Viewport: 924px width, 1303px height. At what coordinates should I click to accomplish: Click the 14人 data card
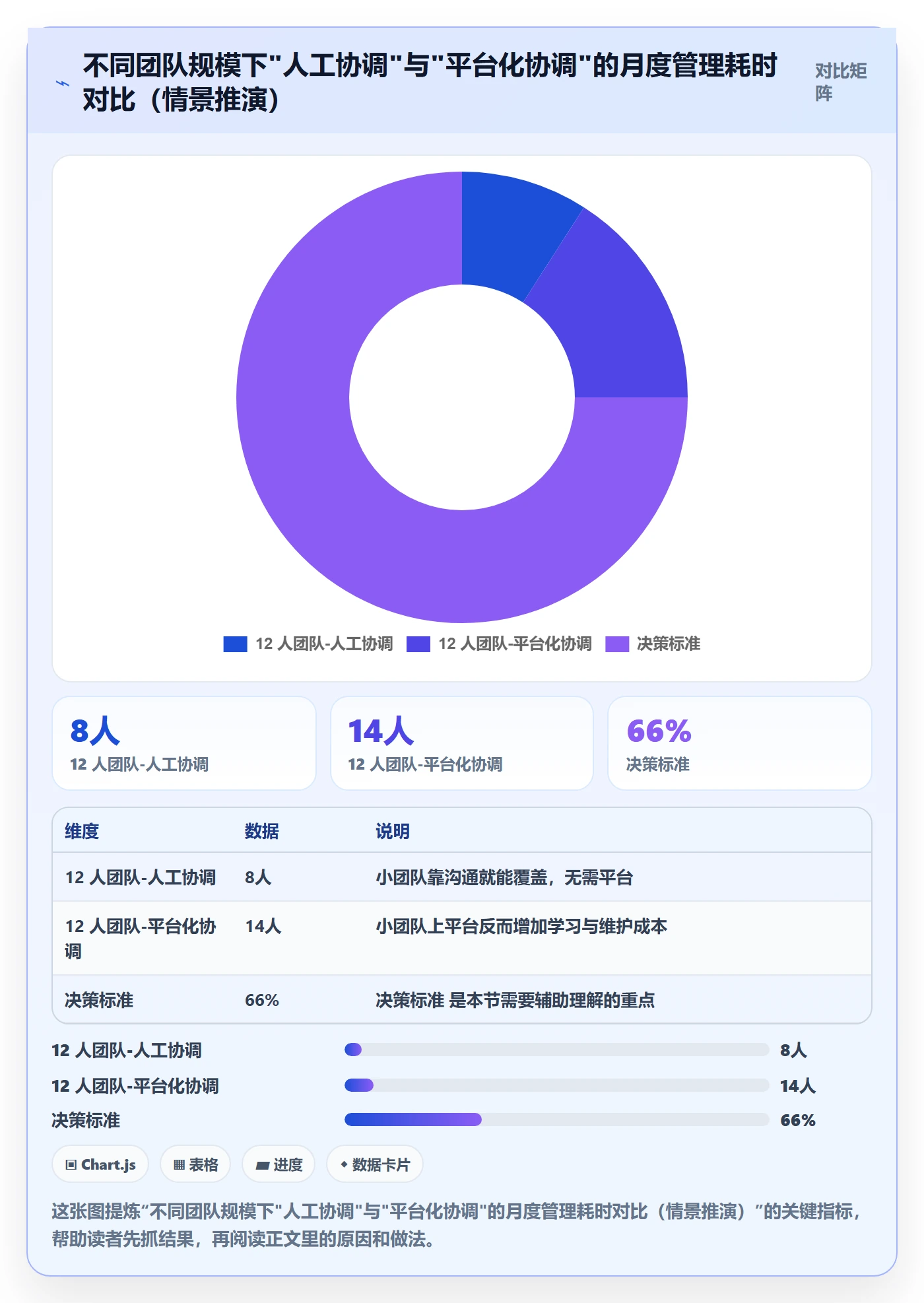(x=462, y=743)
